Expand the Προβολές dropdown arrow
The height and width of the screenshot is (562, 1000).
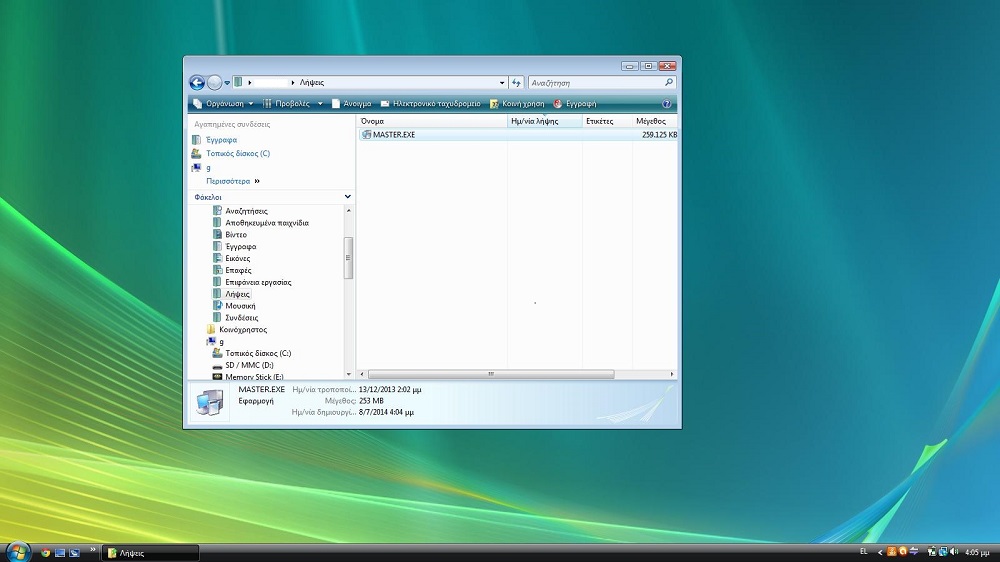click(x=320, y=103)
